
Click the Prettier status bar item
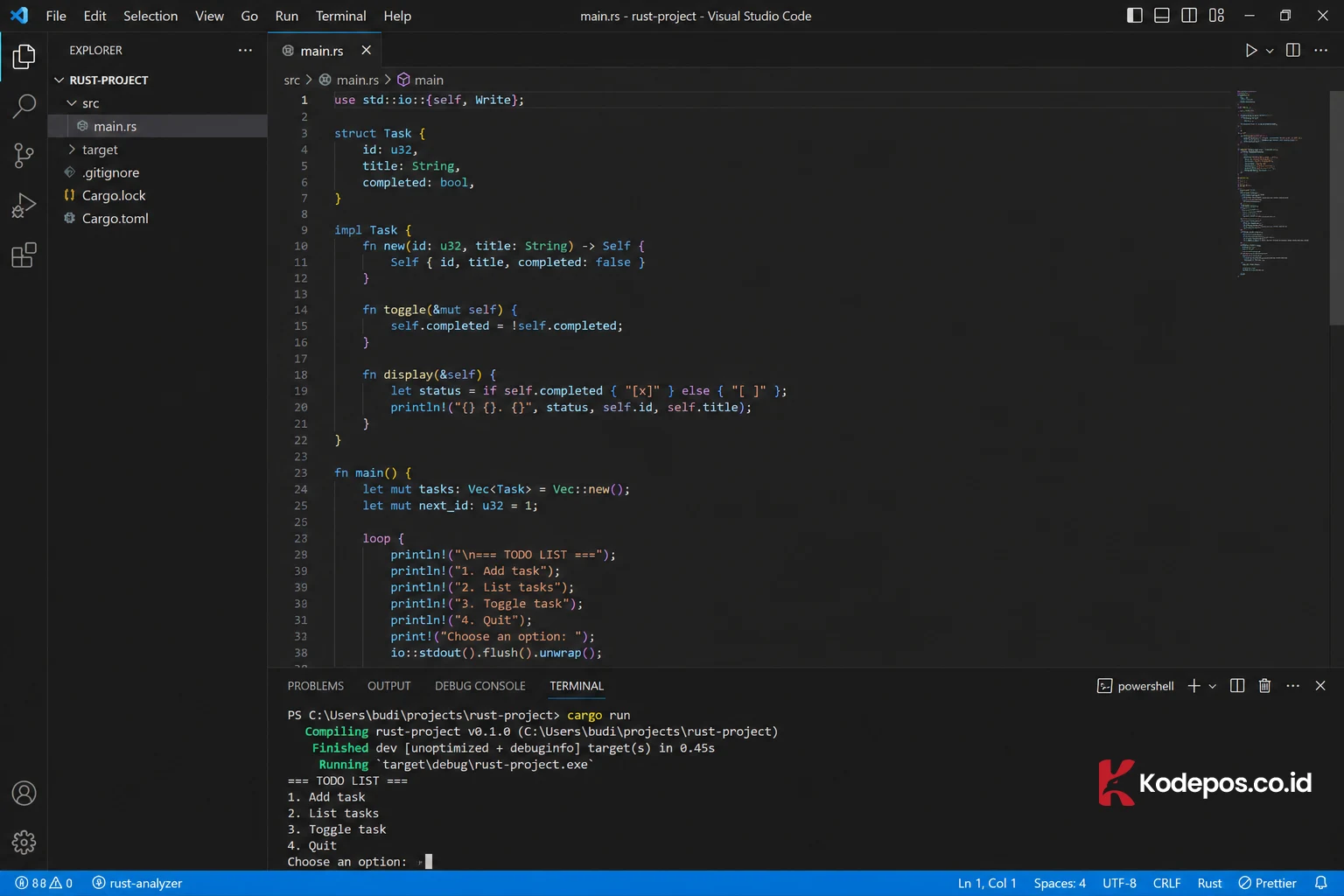(x=1267, y=883)
